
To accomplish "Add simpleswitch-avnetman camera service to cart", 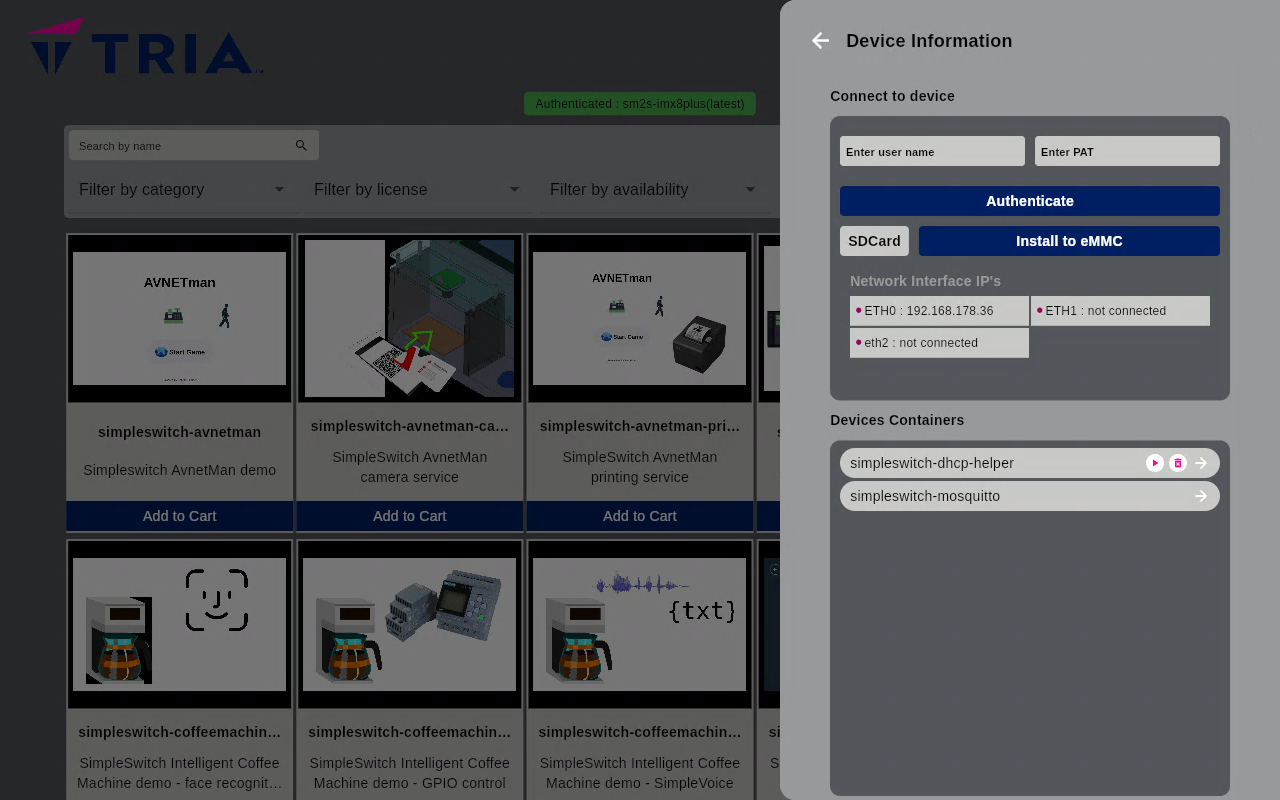I will coord(410,516).
